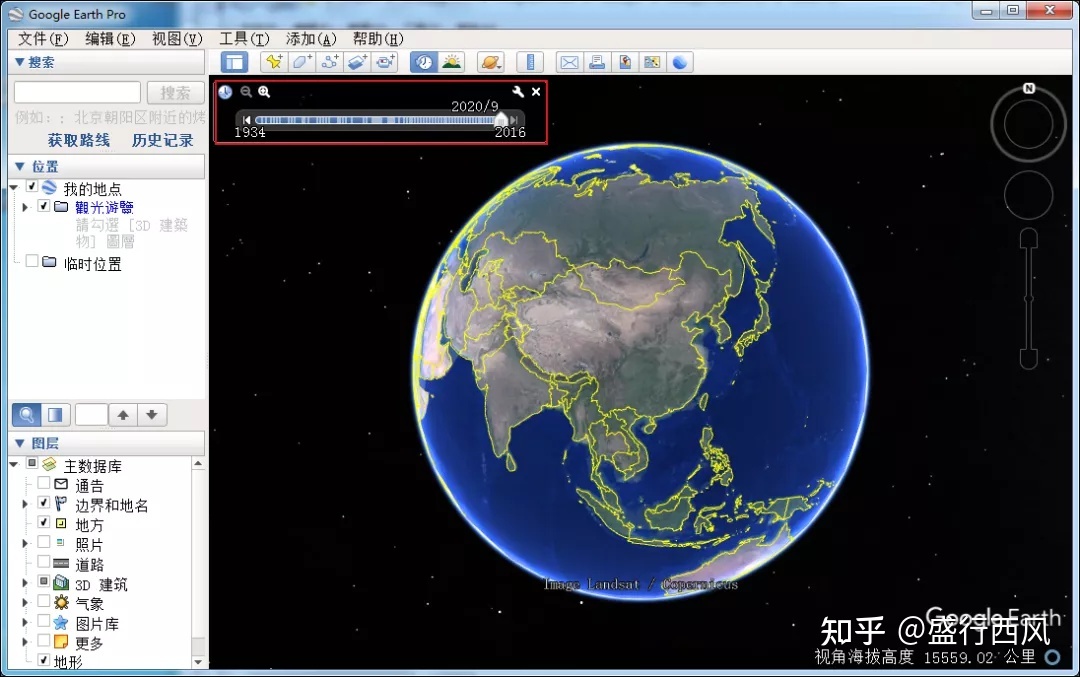Add a path using the toolbar icon

(330, 63)
